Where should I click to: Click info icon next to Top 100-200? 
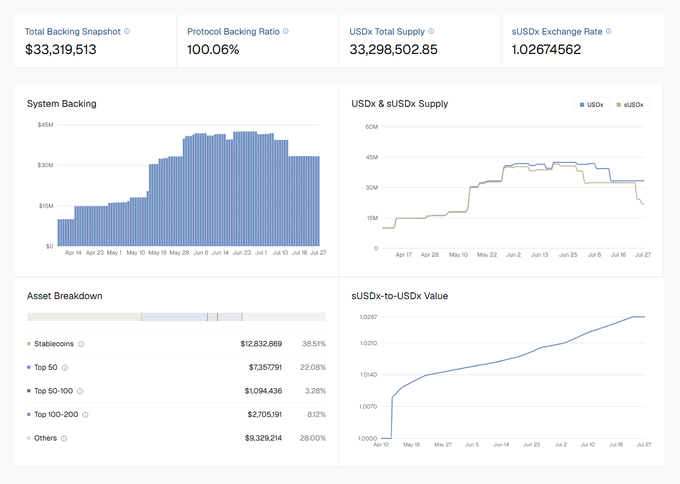85,415
